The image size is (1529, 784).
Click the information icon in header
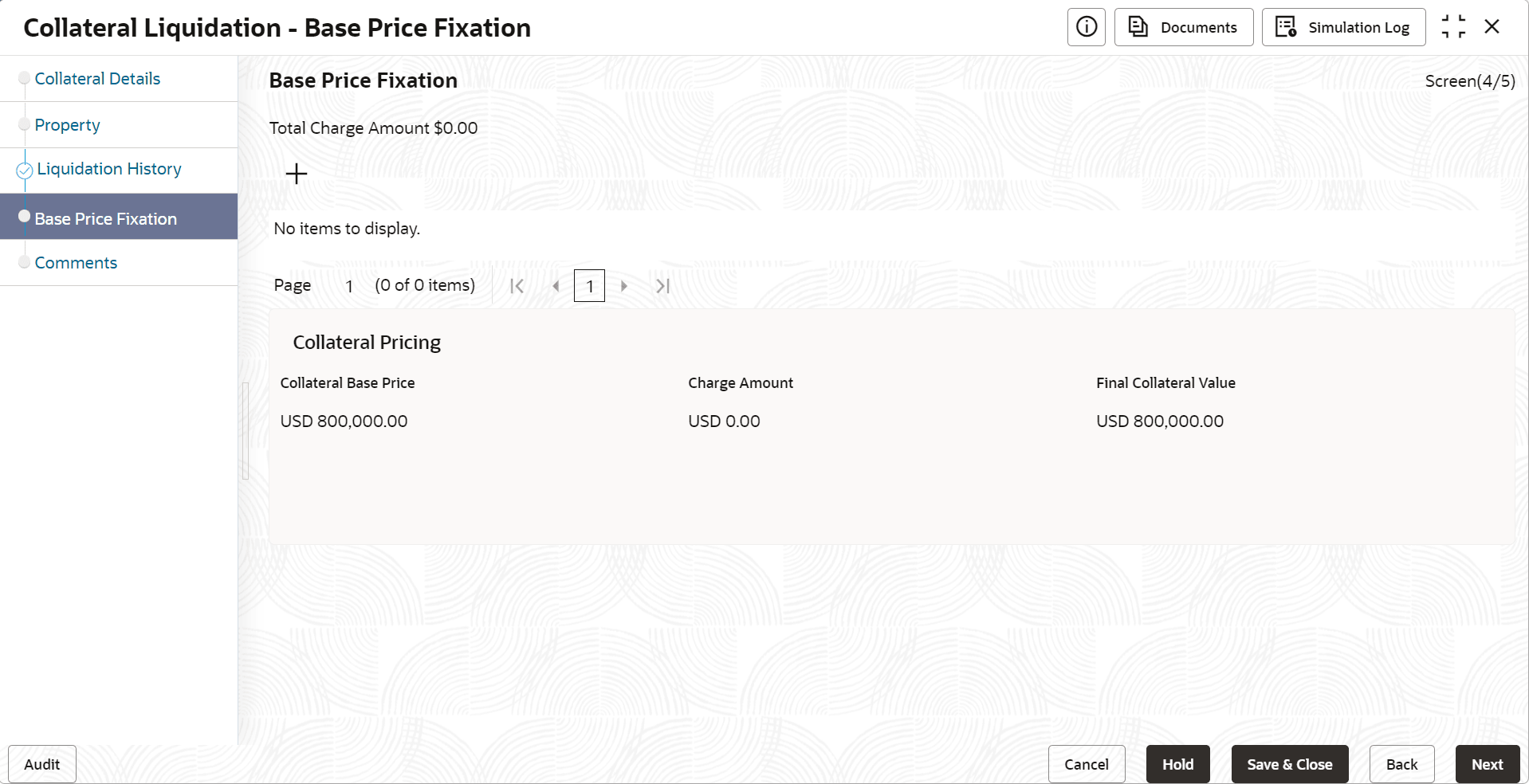click(x=1086, y=27)
